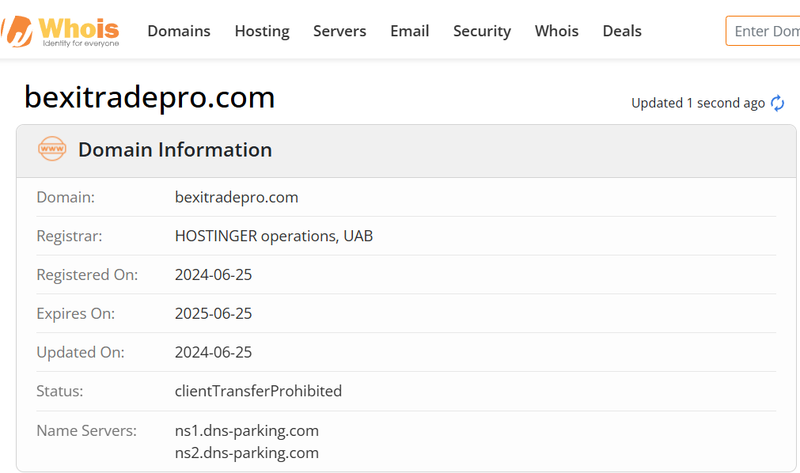Open the Whois logo homepage
Viewport: 800px width, 473px height.
pos(60,31)
